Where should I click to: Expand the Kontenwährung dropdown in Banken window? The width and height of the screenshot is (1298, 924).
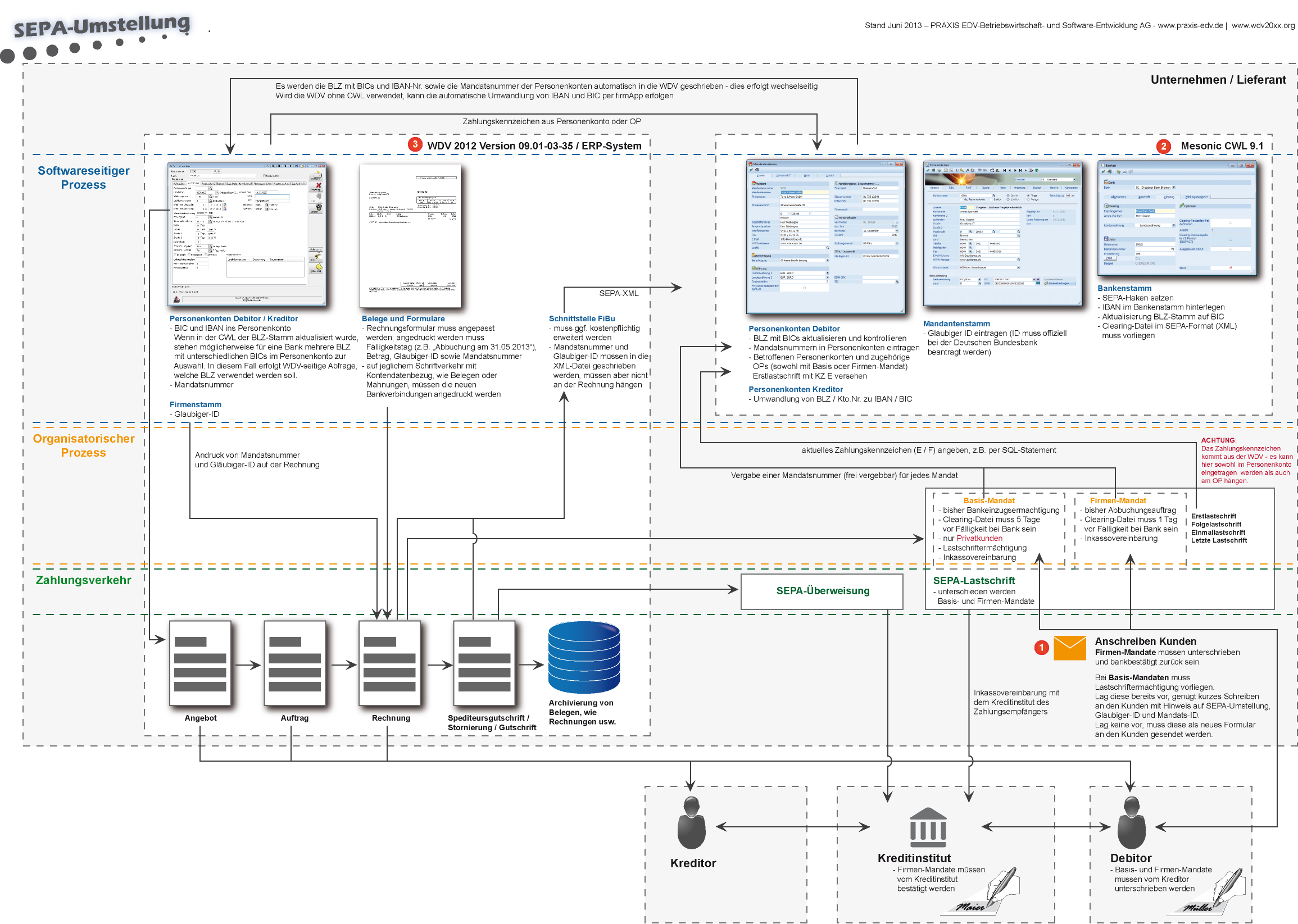[x=1174, y=225]
